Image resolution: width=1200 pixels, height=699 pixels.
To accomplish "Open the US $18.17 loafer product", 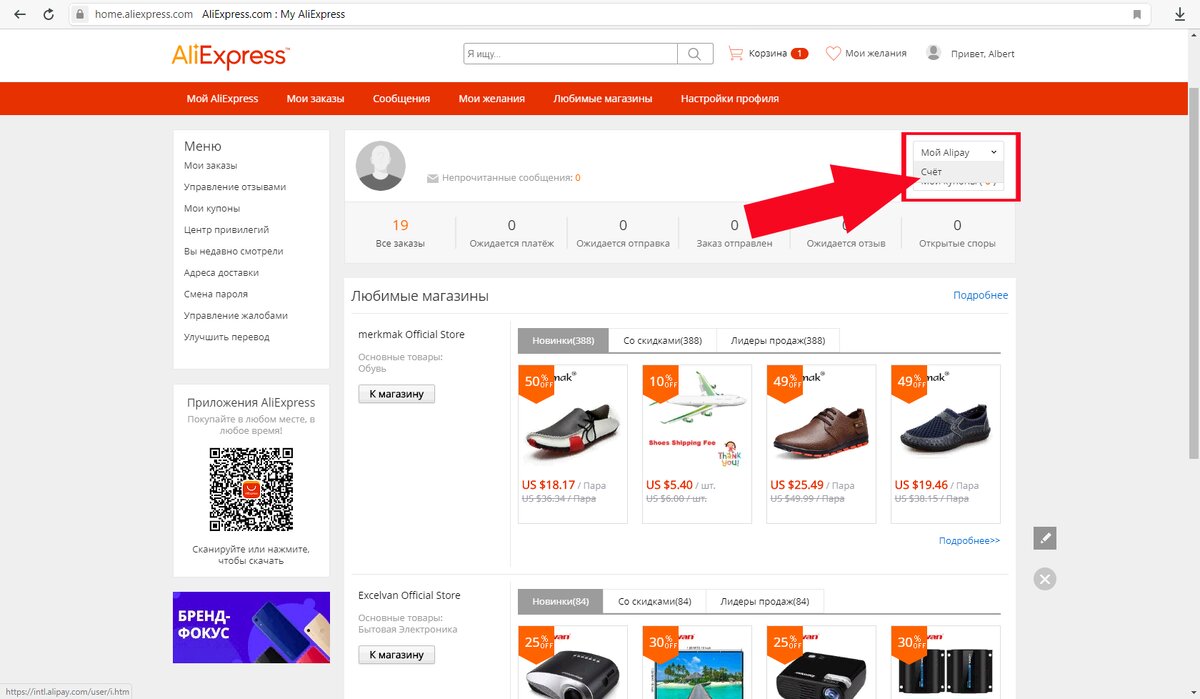I will [x=573, y=444].
